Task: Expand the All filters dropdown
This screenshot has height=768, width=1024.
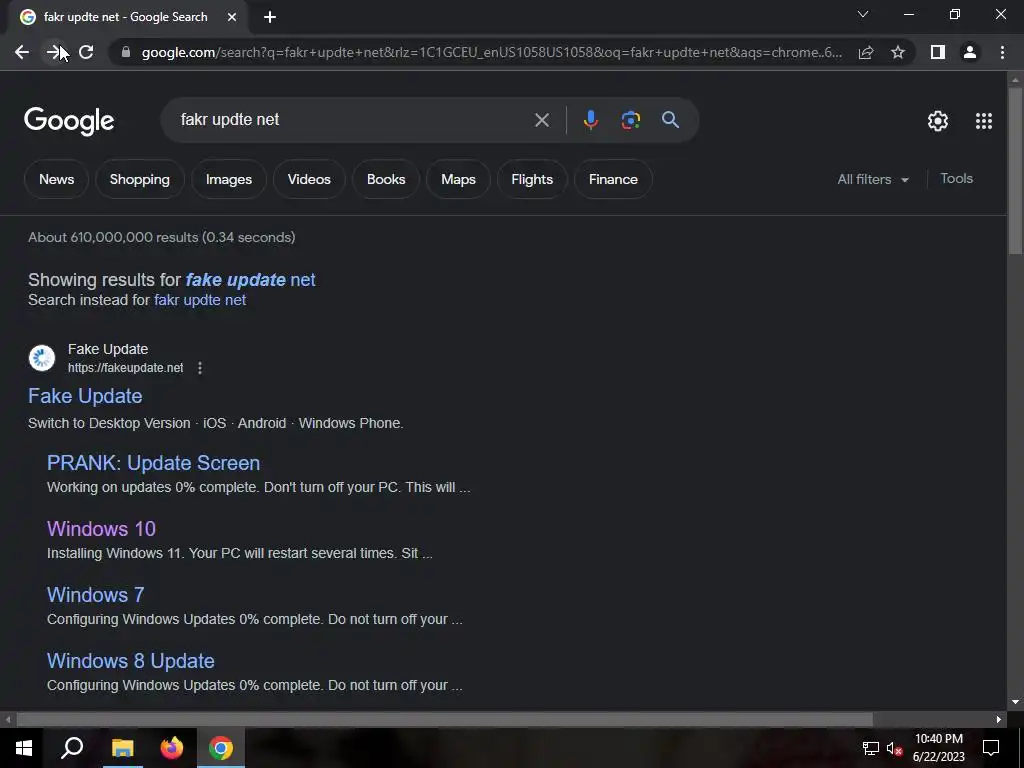Action: tap(872, 180)
